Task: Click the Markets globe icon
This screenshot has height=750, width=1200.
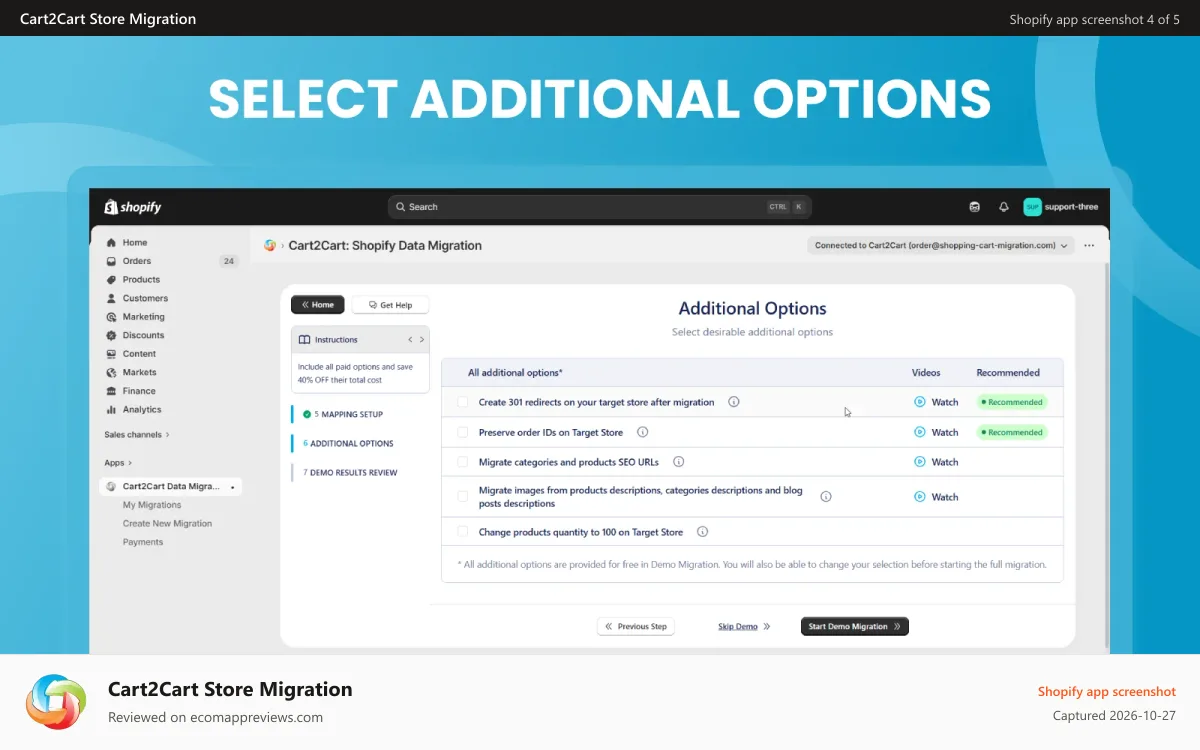Action: tap(111, 372)
